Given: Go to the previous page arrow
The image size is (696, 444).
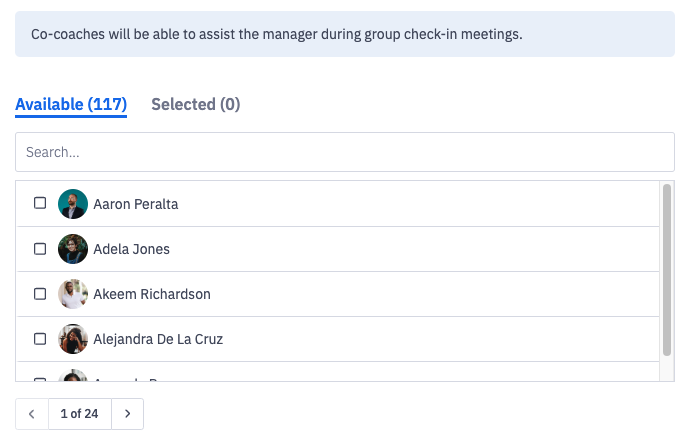Looking at the screenshot, I should click(32, 414).
